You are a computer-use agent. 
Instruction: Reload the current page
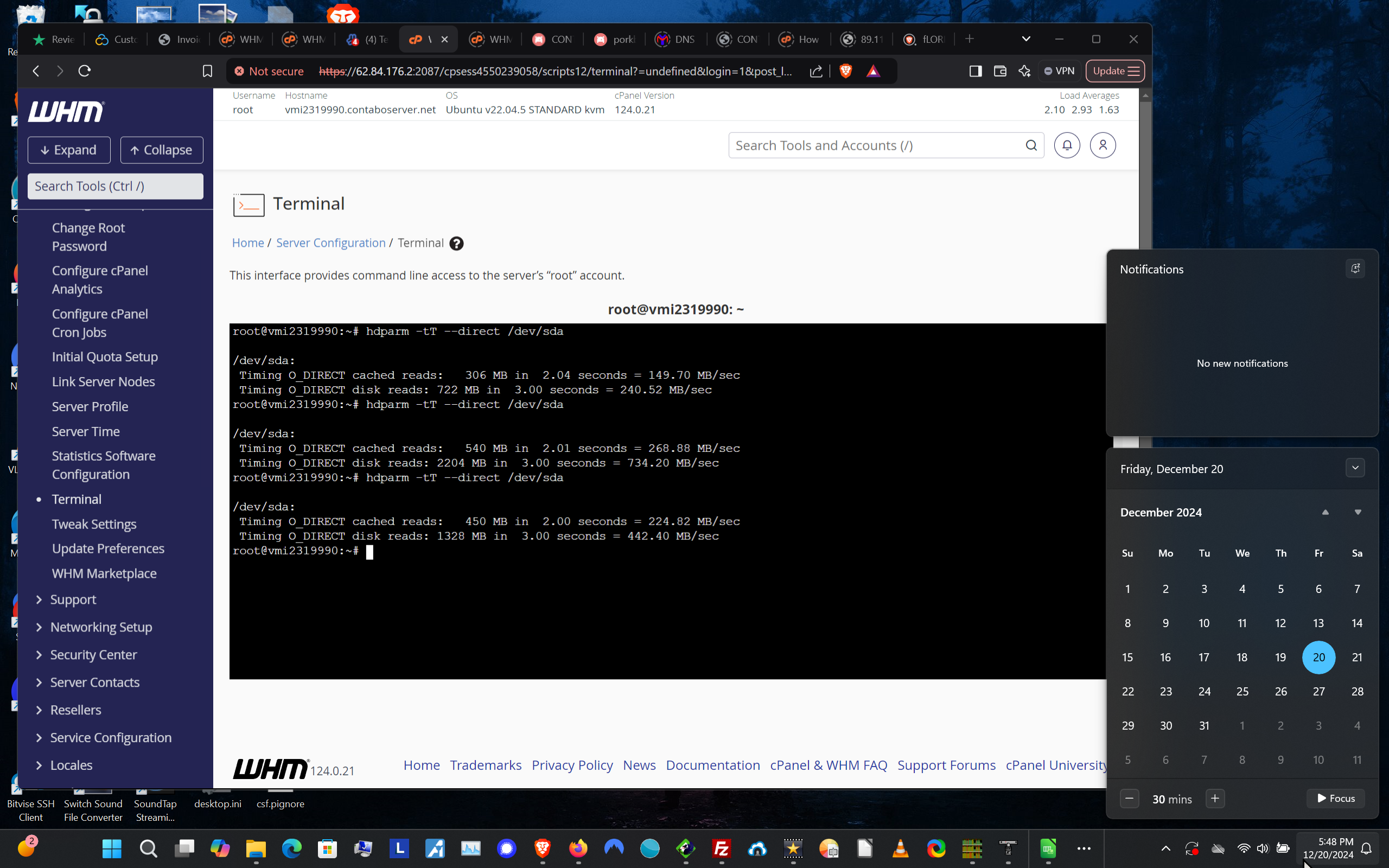pyautogui.click(x=85, y=71)
